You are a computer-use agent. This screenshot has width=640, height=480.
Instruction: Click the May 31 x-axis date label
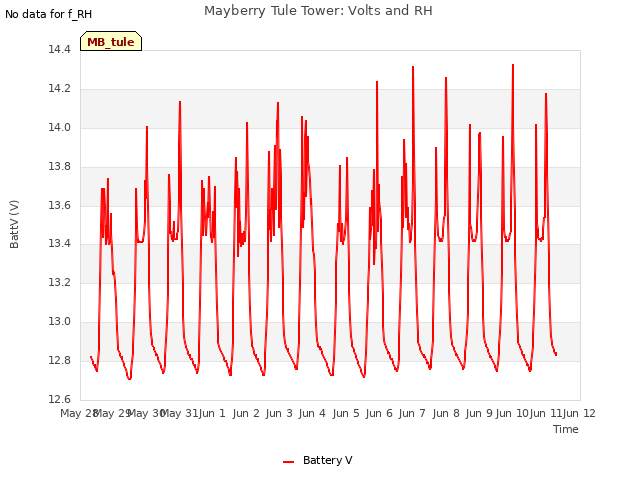179,413
